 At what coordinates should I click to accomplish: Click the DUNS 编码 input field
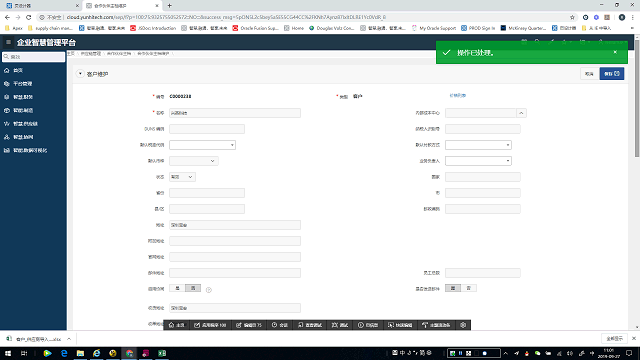coord(207,129)
